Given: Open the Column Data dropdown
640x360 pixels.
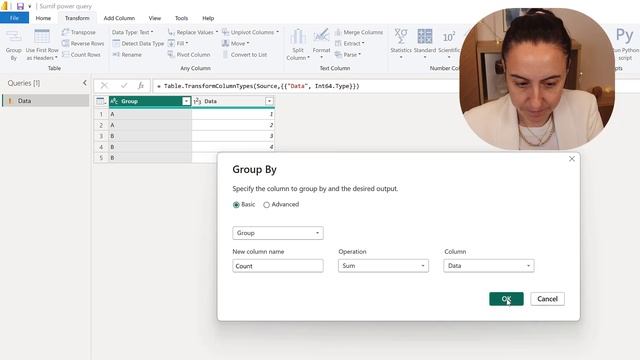Looking at the screenshot, I should (x=489, y=266).
